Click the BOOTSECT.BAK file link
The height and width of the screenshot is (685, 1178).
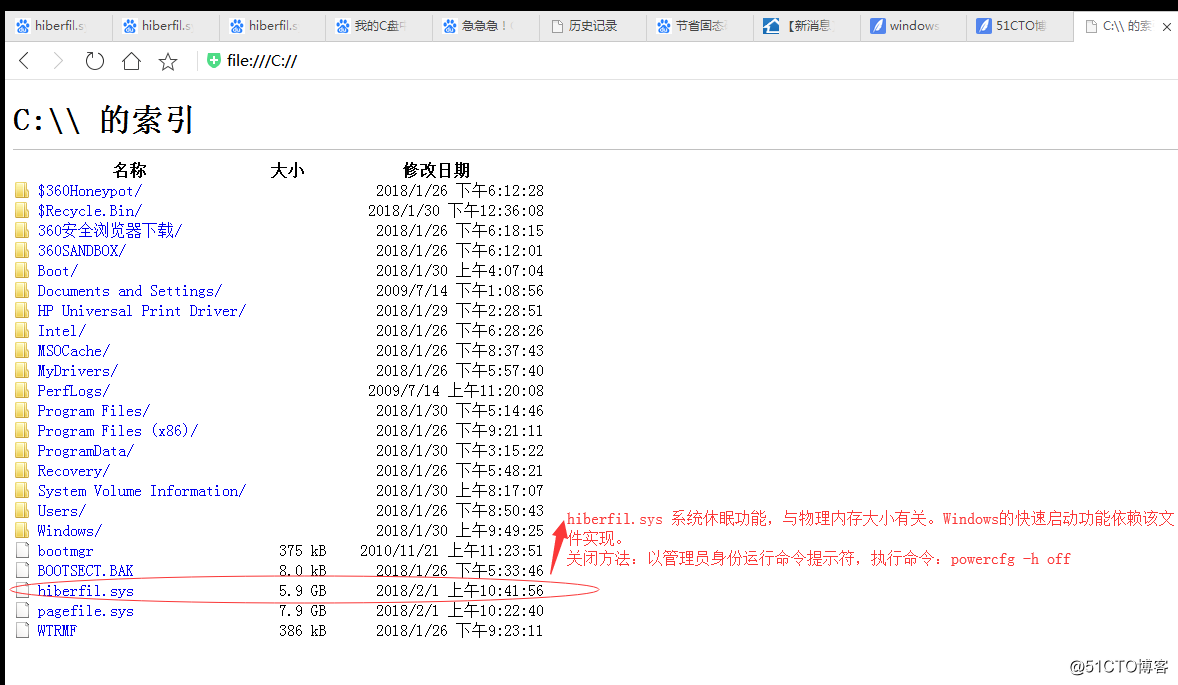click(86, 571)
